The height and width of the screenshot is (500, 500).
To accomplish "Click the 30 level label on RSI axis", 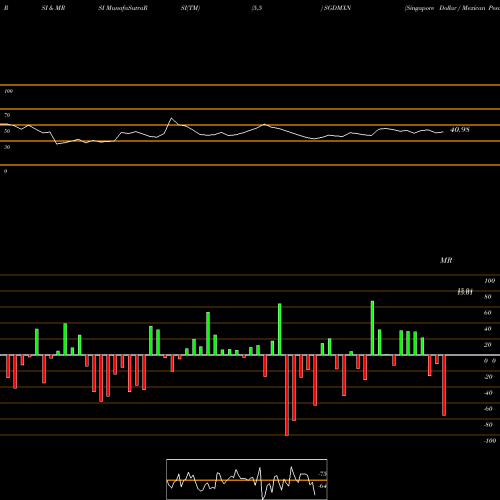I will coord(7,147).
